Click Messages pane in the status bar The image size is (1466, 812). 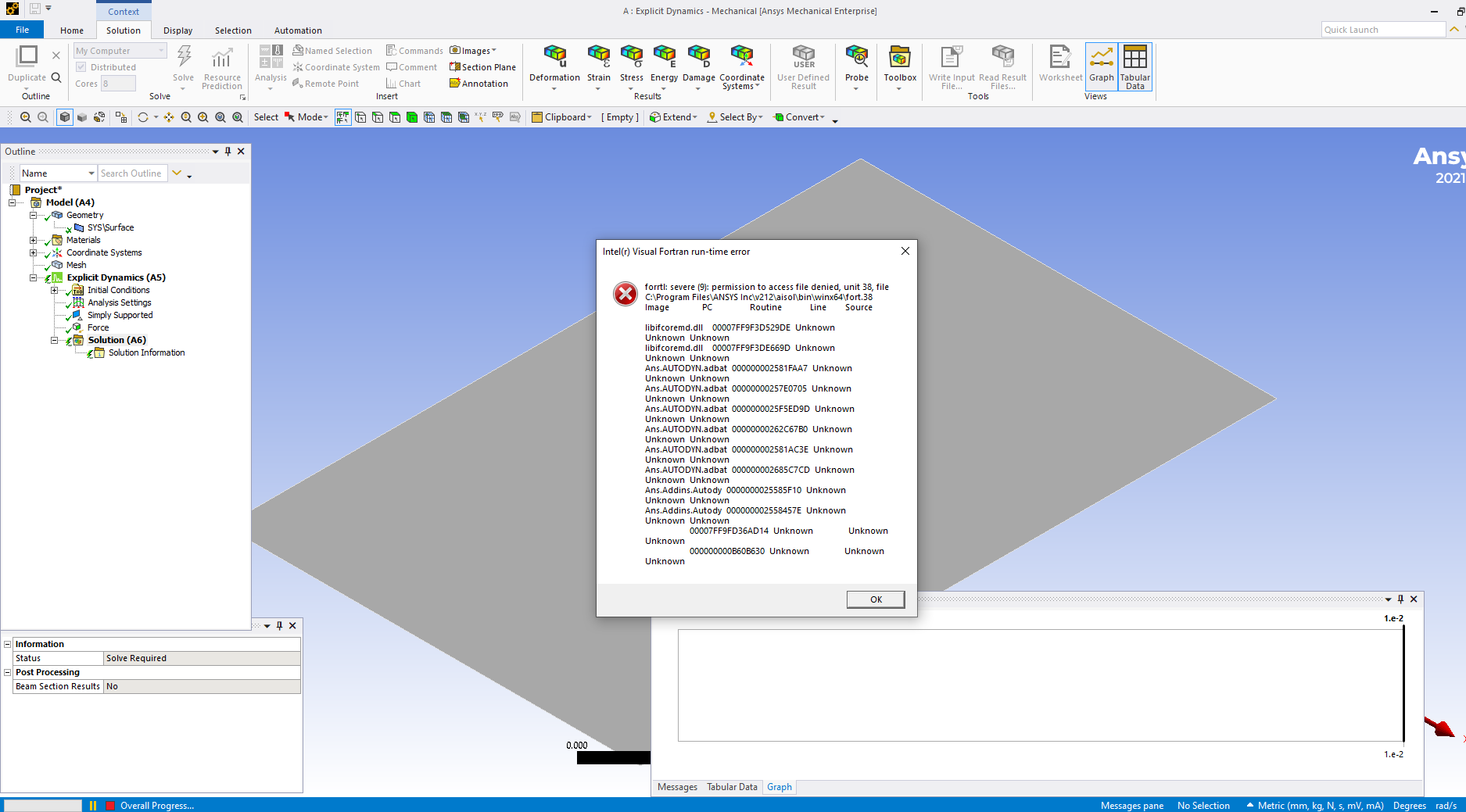pos(1131,806)
